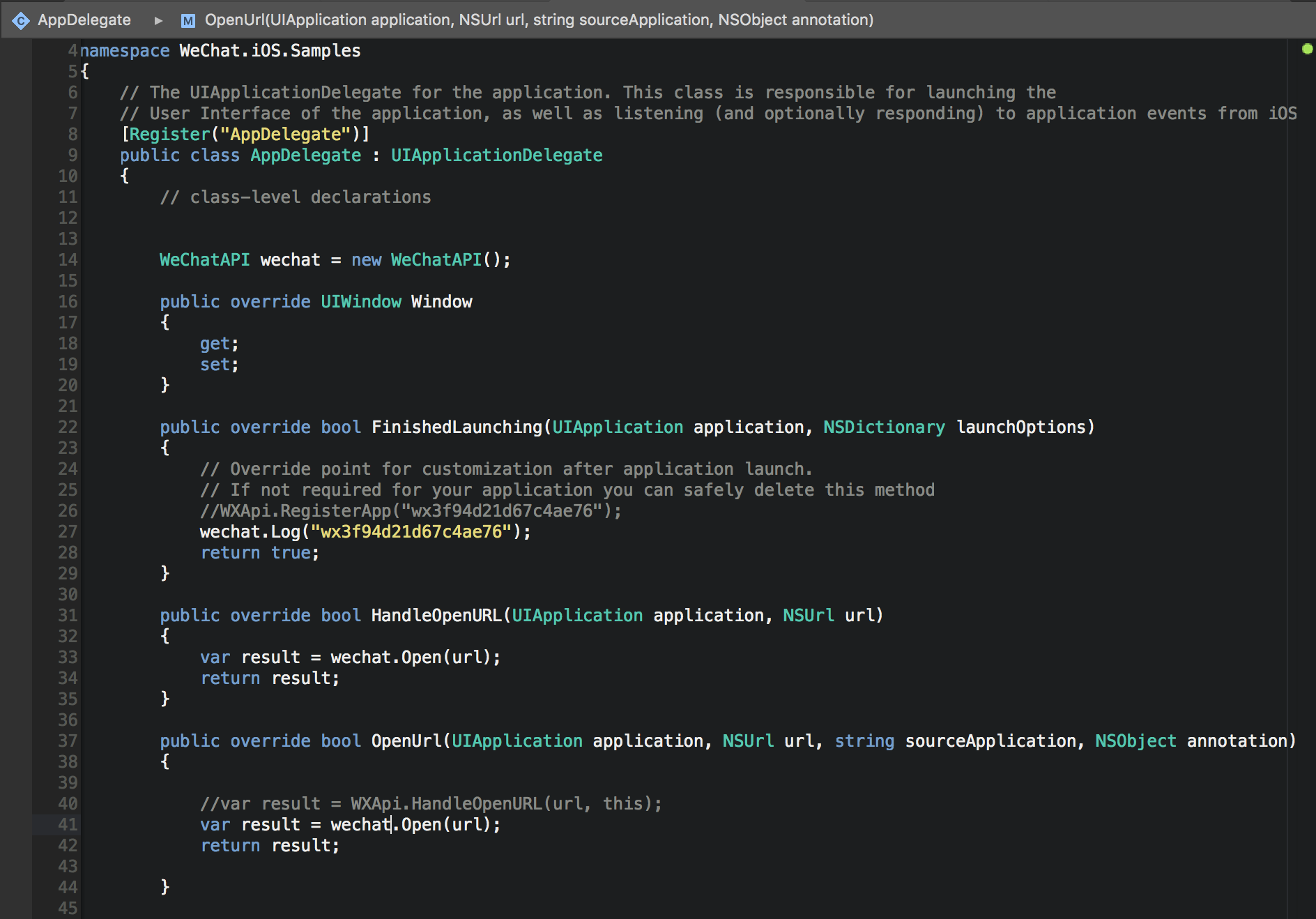Click the app ID string in wechat.Log

click(411, 532)
